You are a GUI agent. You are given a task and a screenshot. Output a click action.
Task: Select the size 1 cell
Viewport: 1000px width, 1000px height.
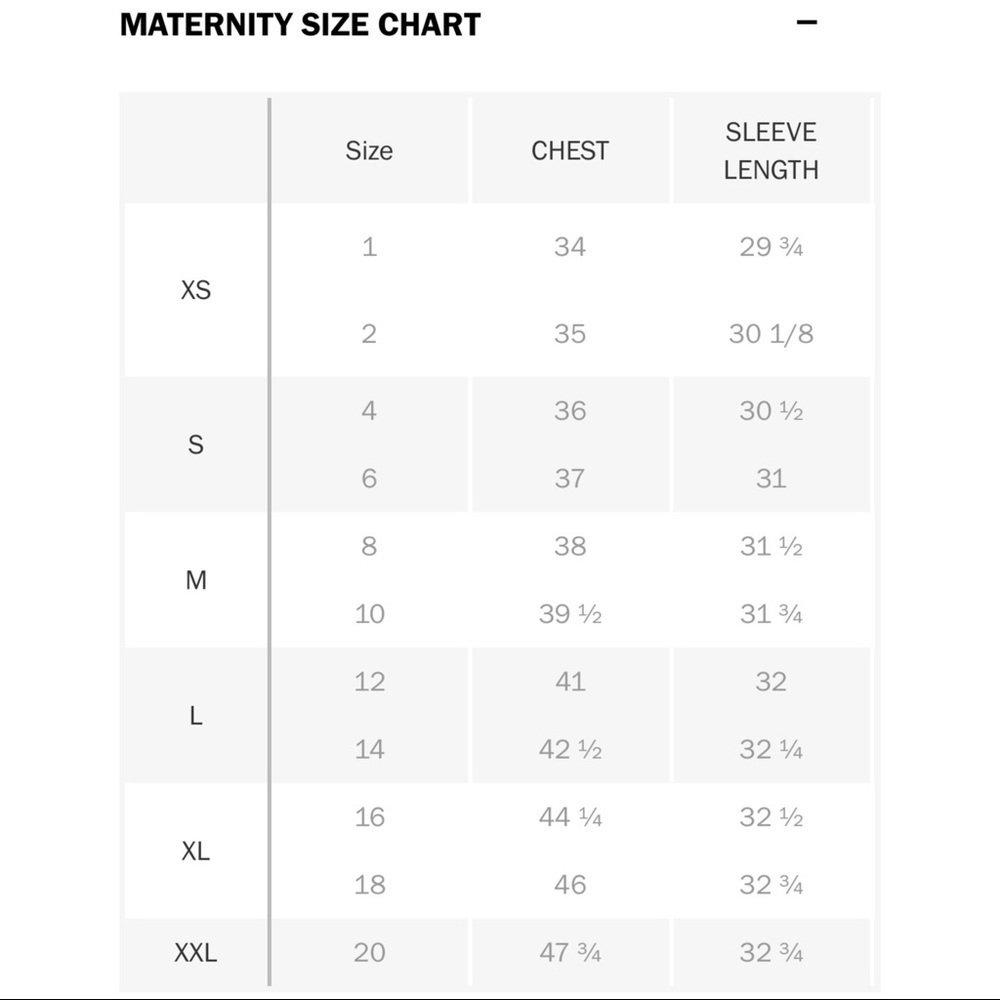coord(369,247)
